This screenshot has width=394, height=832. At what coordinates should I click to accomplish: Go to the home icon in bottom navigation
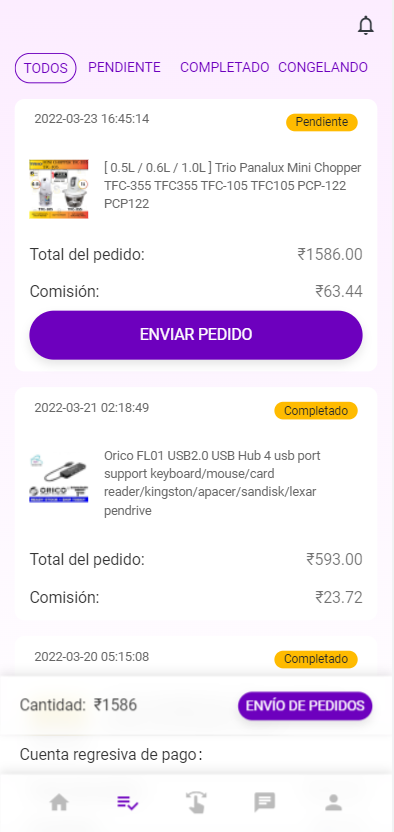point(59,802)
